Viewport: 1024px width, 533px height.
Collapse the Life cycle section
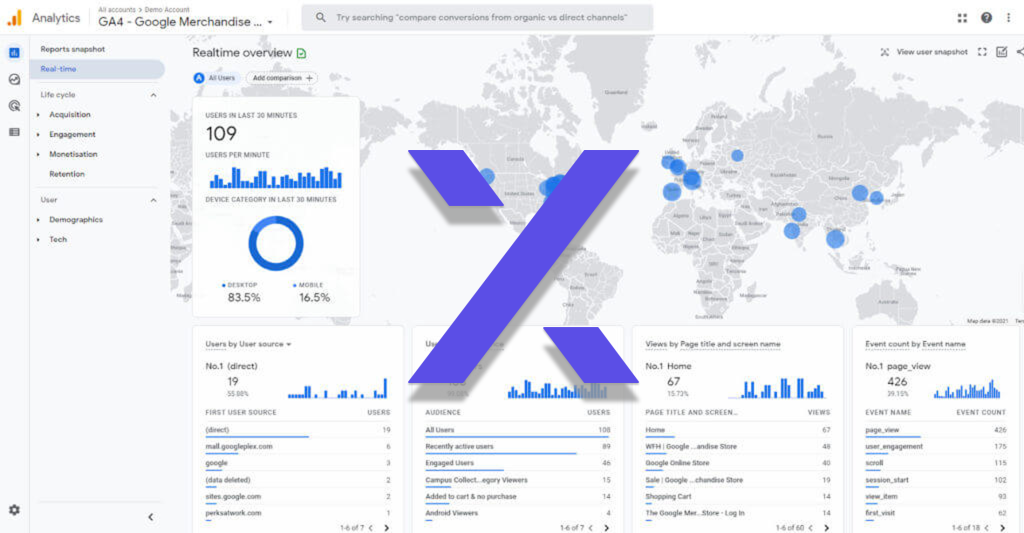pos(153,95)
